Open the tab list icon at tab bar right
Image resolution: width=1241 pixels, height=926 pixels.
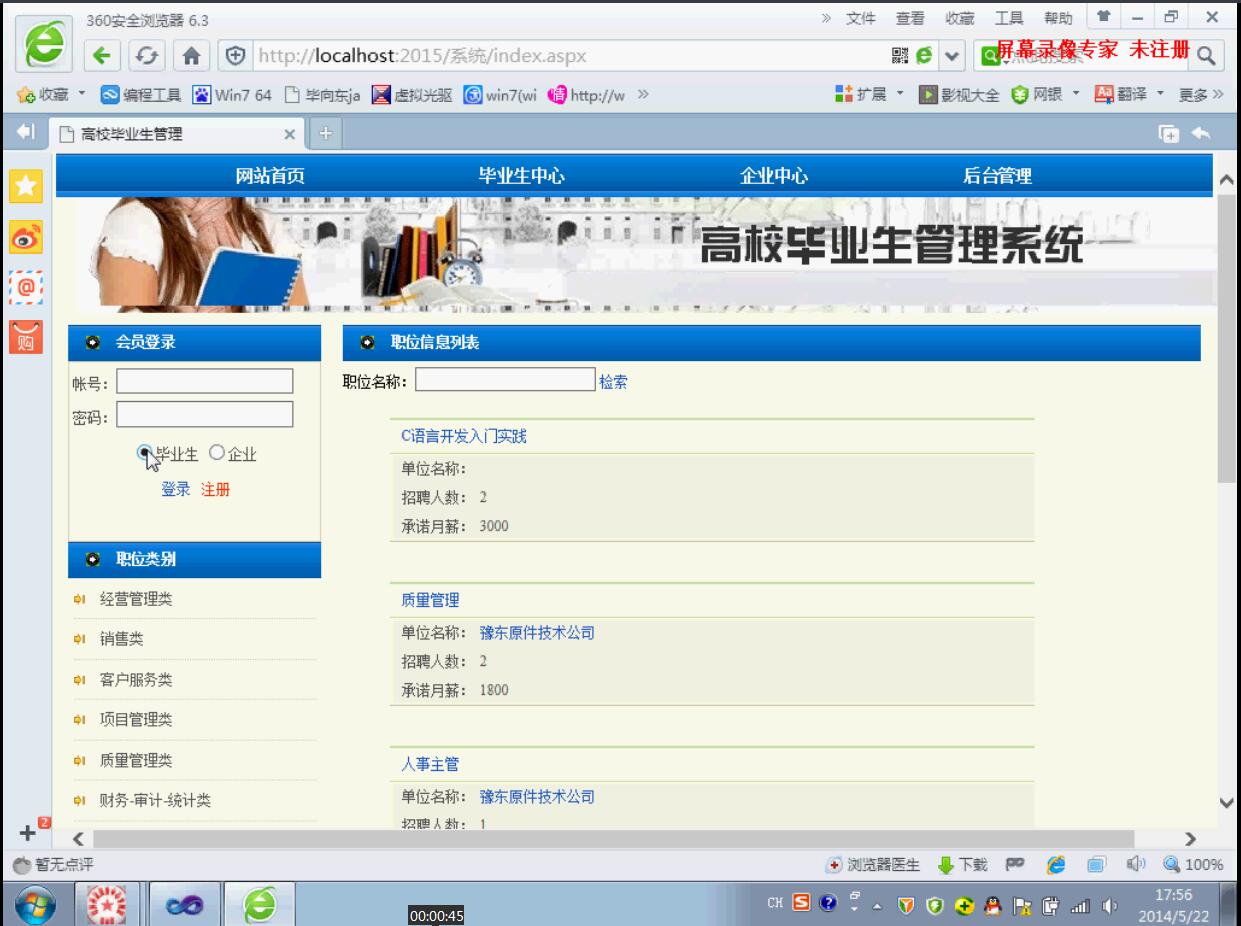click(1168, 133)
